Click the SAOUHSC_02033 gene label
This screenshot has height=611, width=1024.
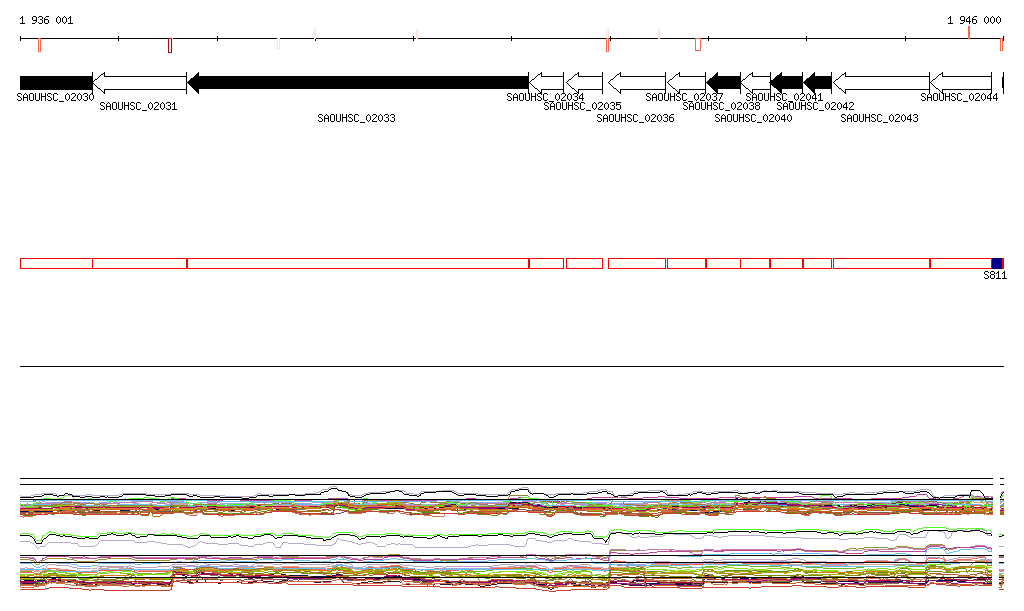[357, 118]
